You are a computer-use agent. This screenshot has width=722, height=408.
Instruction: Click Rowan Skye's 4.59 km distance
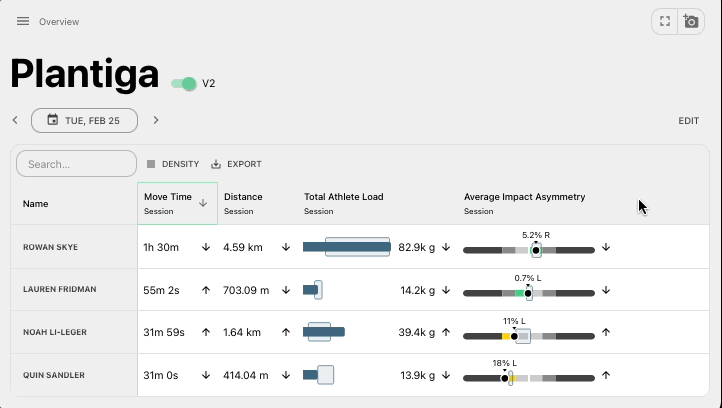click(x=243, y=247)
